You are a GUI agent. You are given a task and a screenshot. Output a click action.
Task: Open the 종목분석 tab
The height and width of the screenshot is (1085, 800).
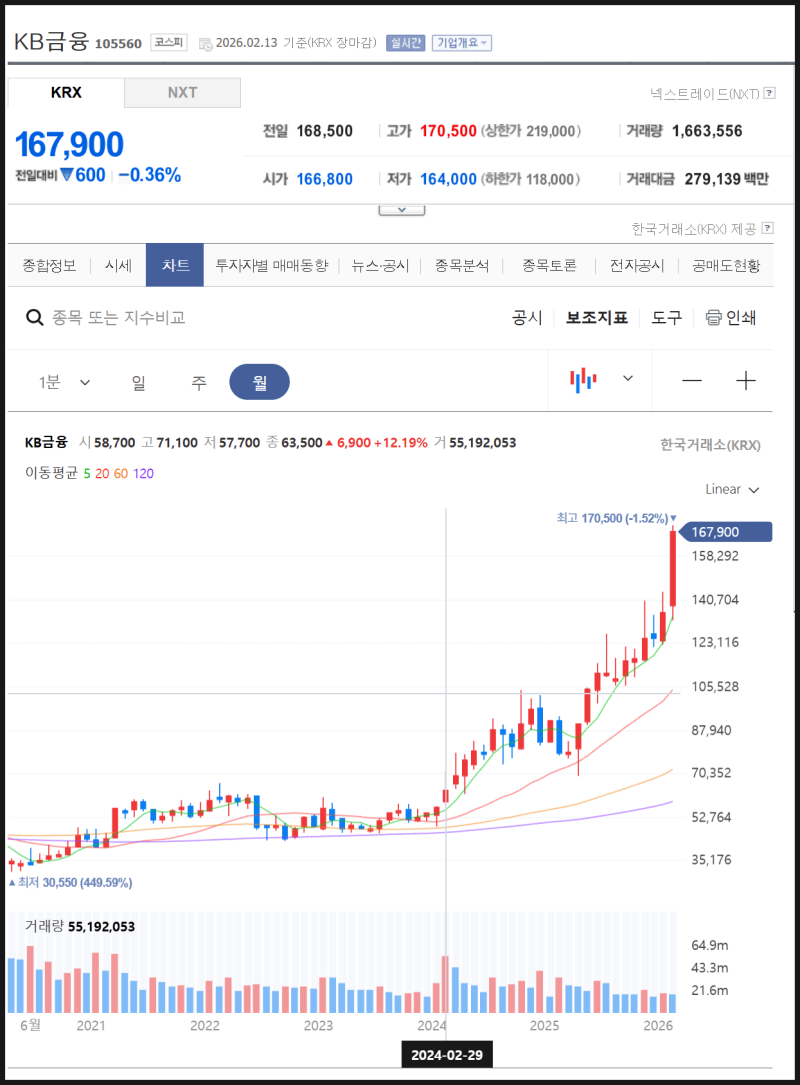[462, 266]
